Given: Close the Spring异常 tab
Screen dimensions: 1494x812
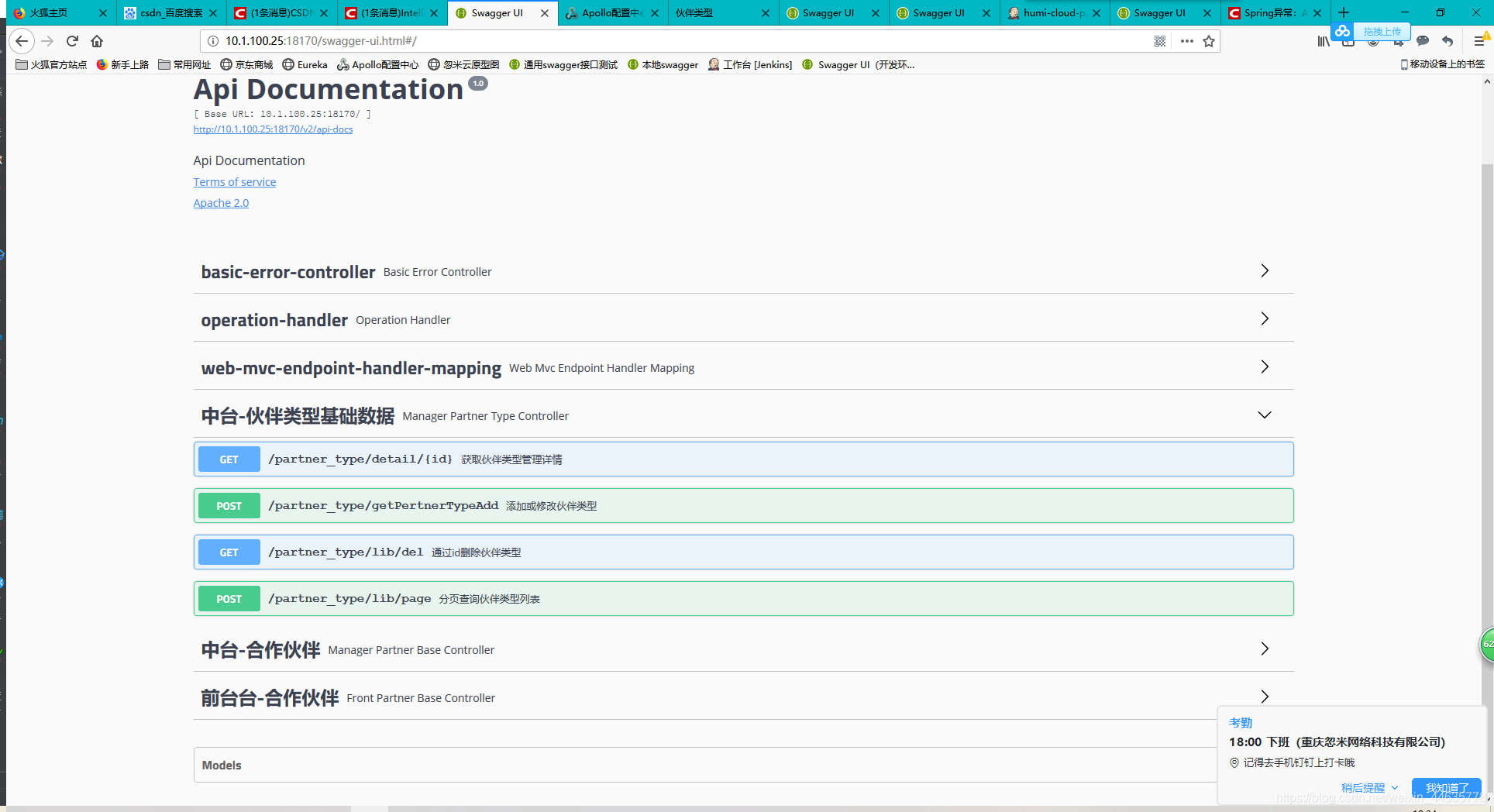Looking at the screenshot, I should click(x=1317, y=13).
